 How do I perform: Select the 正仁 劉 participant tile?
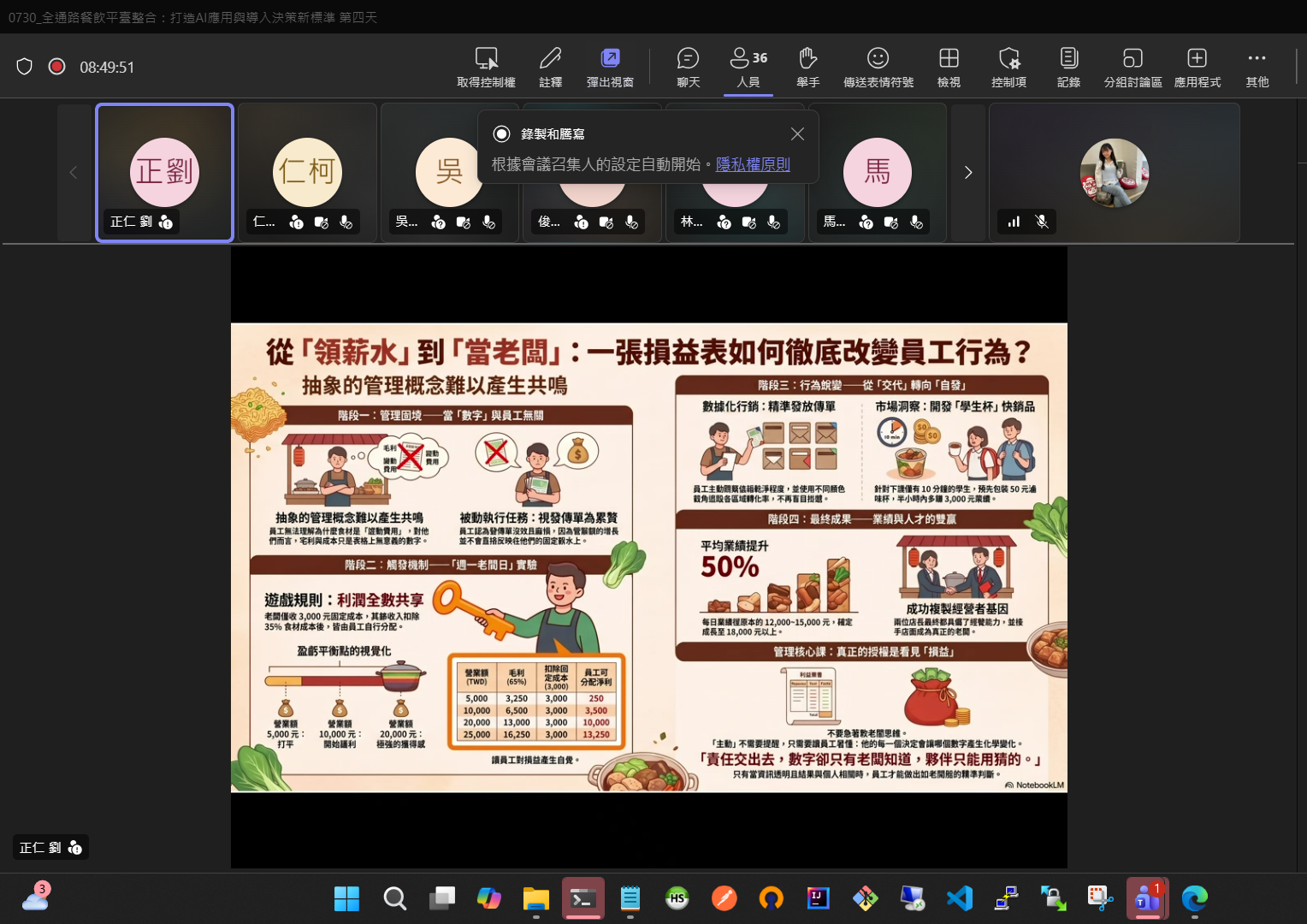[x=164, y=173]
